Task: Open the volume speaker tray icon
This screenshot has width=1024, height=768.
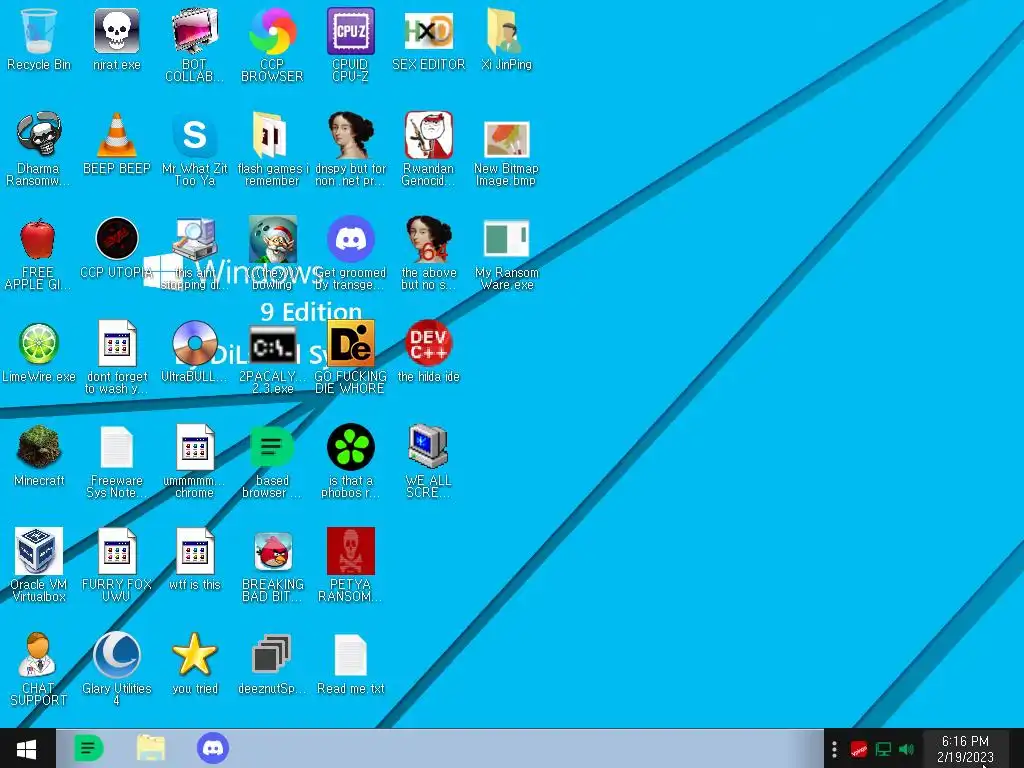Action: (x=906, y=749)
